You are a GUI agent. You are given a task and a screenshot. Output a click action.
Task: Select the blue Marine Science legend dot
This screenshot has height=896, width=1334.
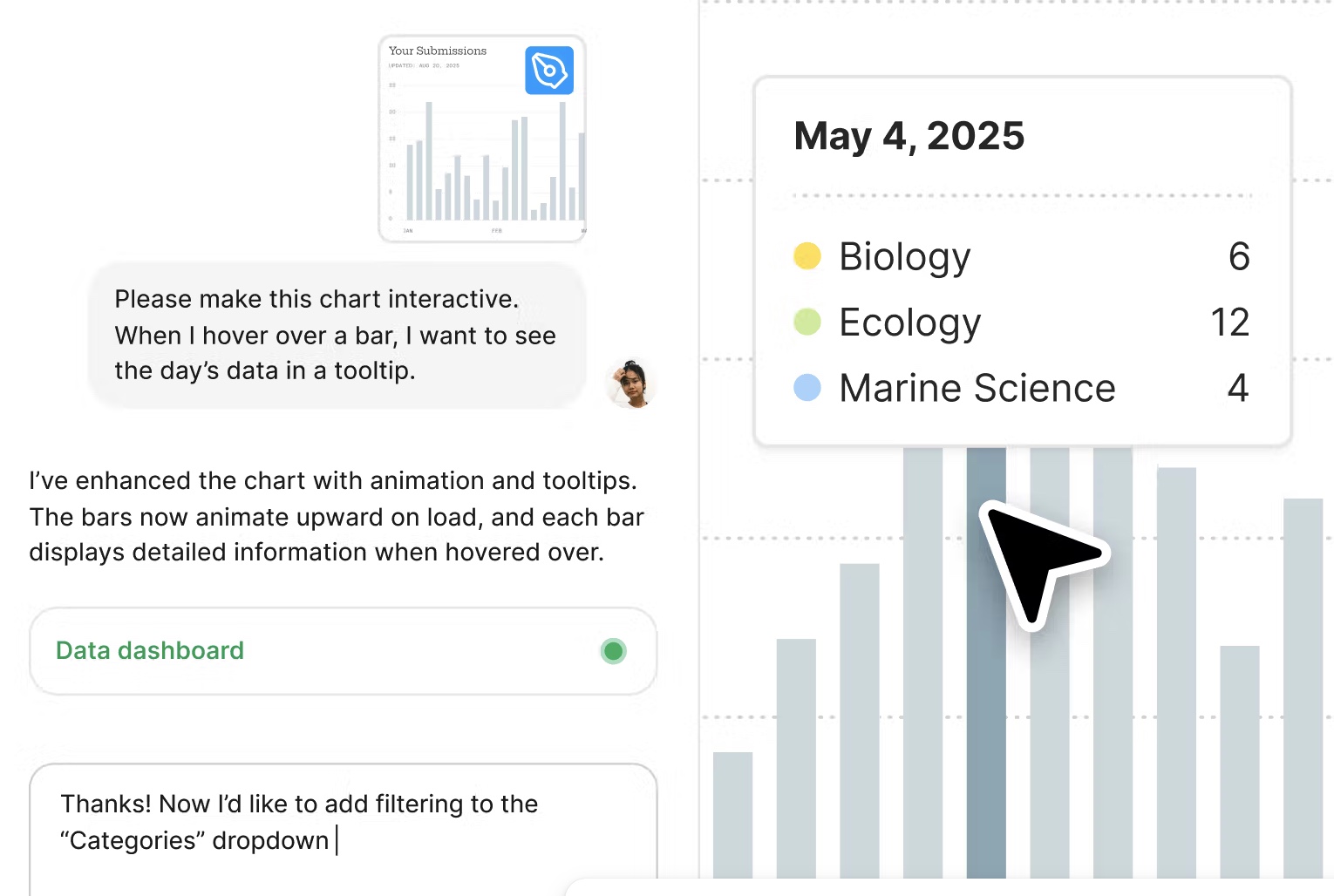807,388
